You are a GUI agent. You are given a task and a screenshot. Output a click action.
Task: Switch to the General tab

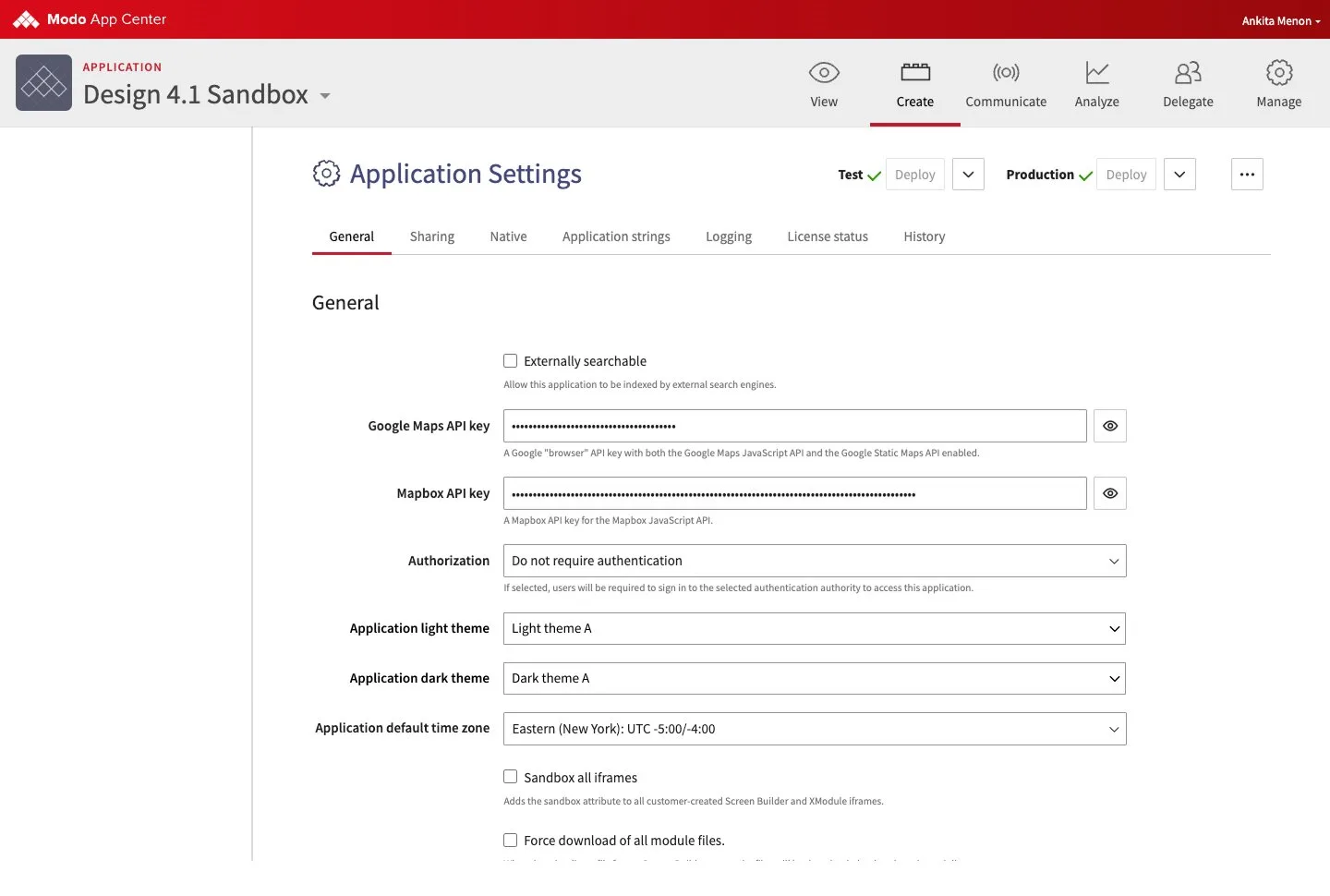(x=352, y=236)
